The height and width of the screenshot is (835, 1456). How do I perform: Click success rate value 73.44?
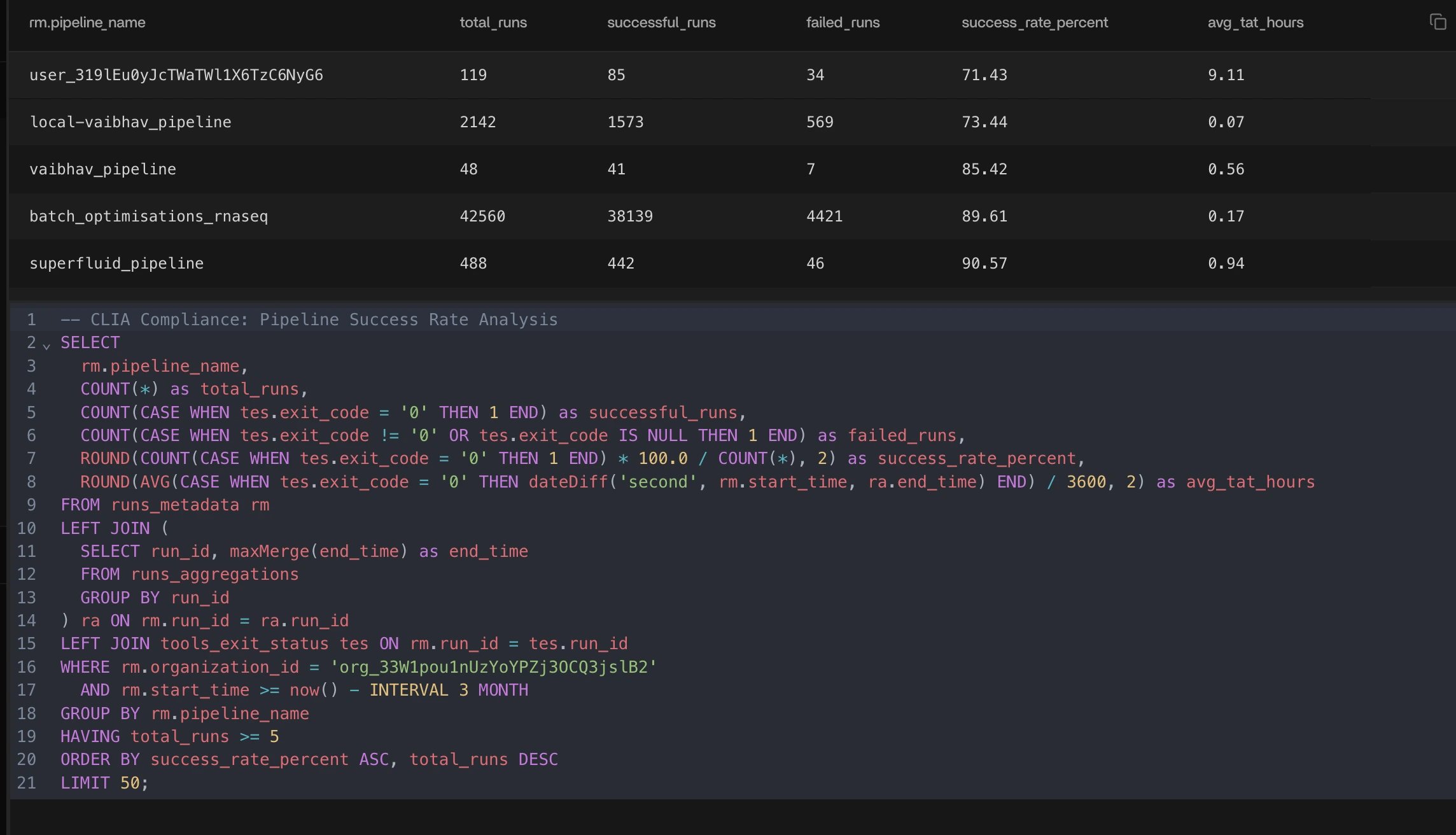click(984, 122)
